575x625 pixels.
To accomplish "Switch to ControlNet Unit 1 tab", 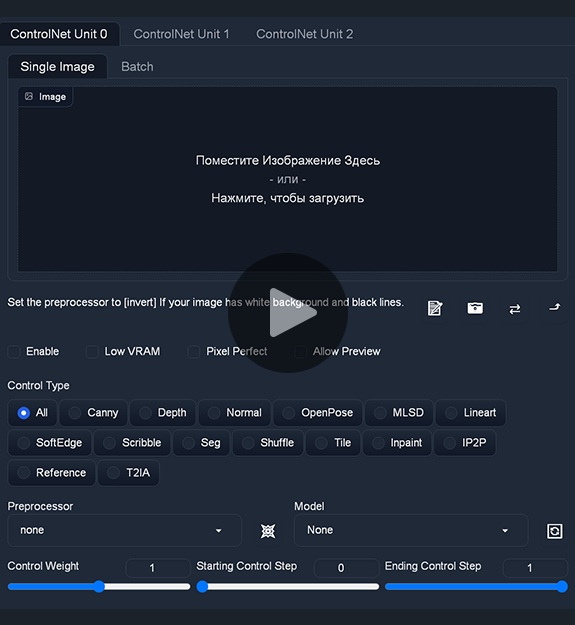I will pyautogui.click(x=181, y=34).
